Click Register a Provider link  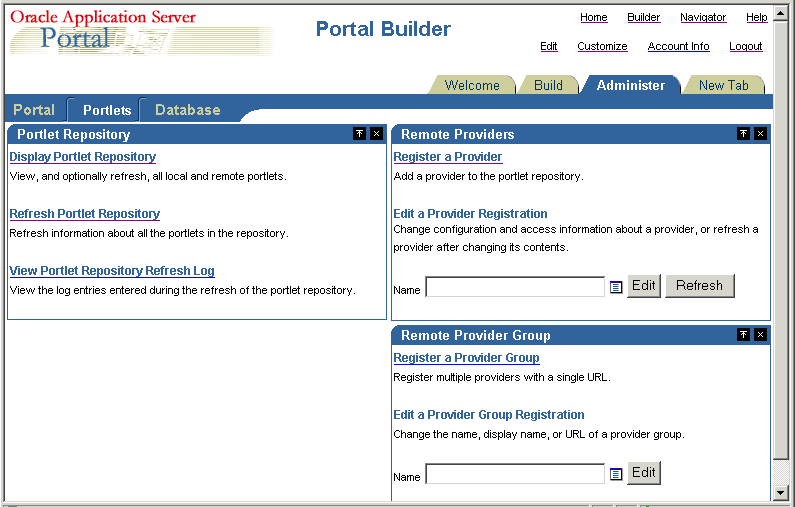[x=448, y=157]
